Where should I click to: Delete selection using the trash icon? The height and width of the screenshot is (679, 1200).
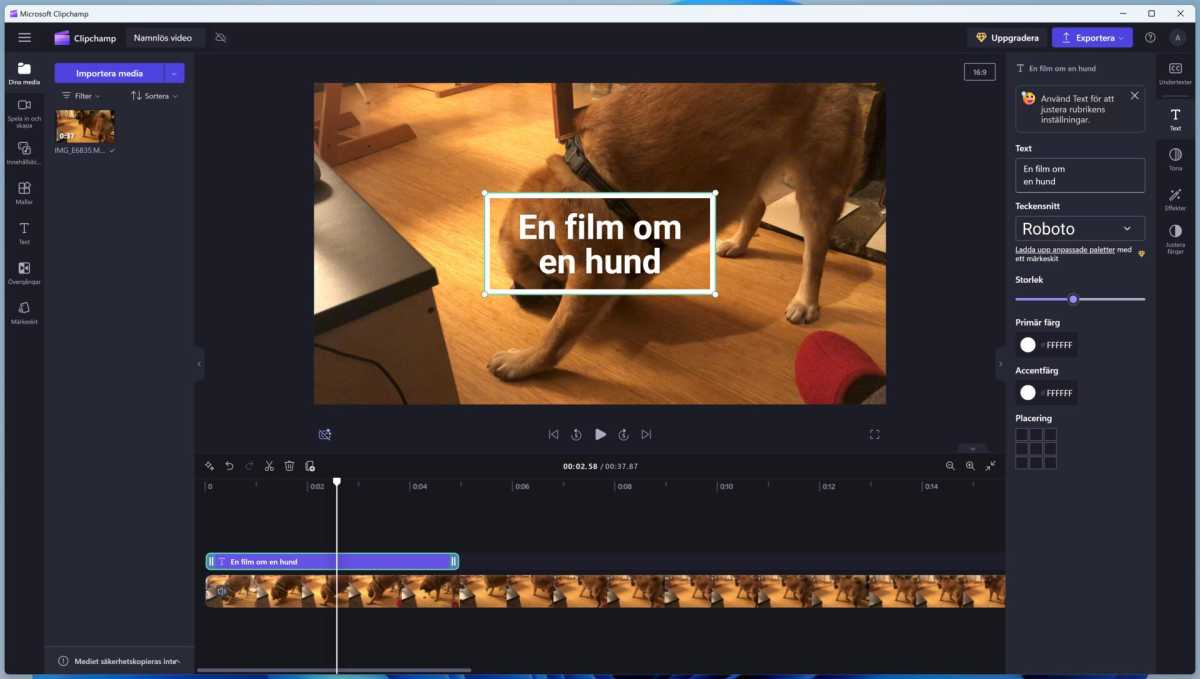289,465
